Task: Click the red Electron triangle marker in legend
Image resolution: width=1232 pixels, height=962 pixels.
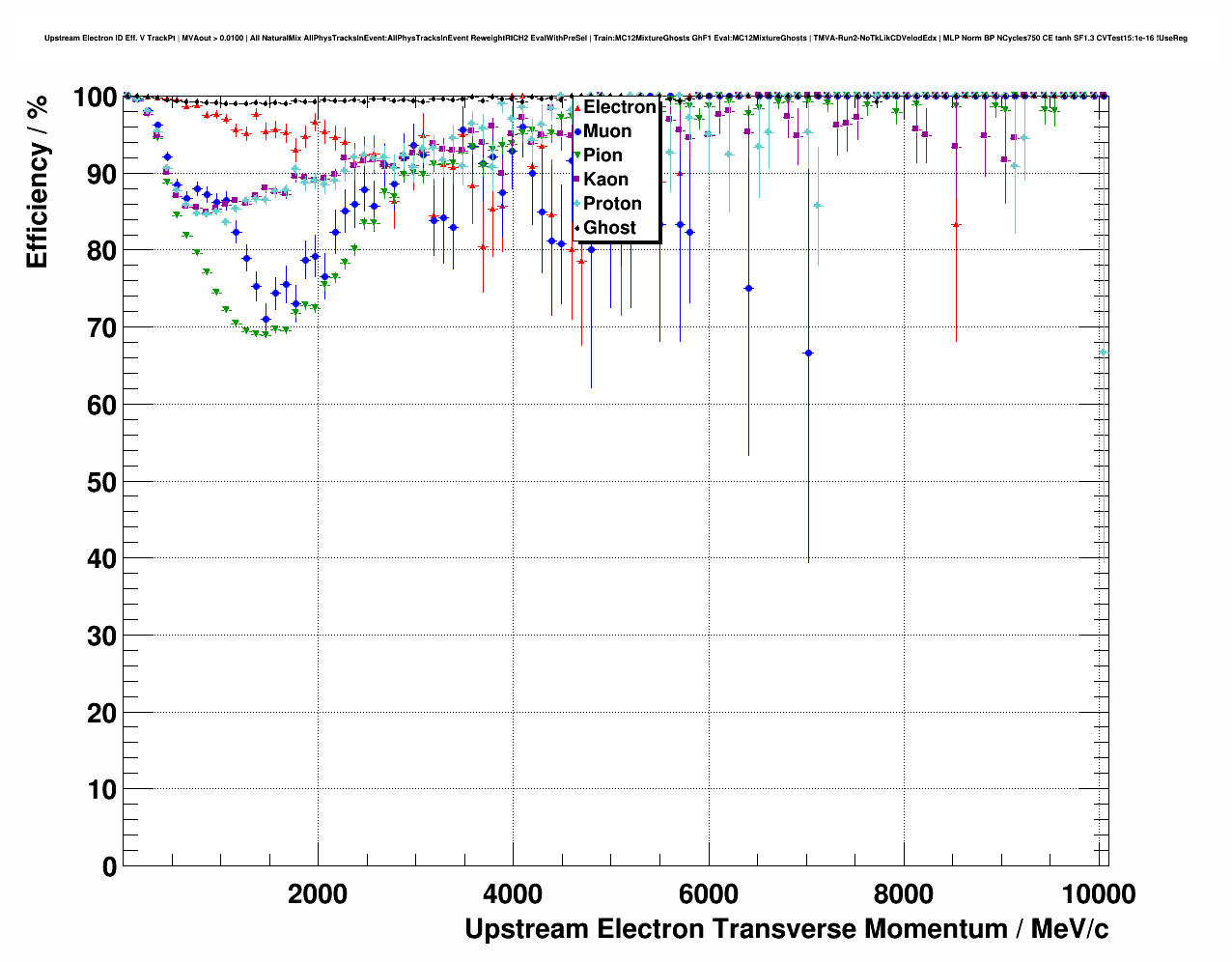Action: (x=577, y=107)
